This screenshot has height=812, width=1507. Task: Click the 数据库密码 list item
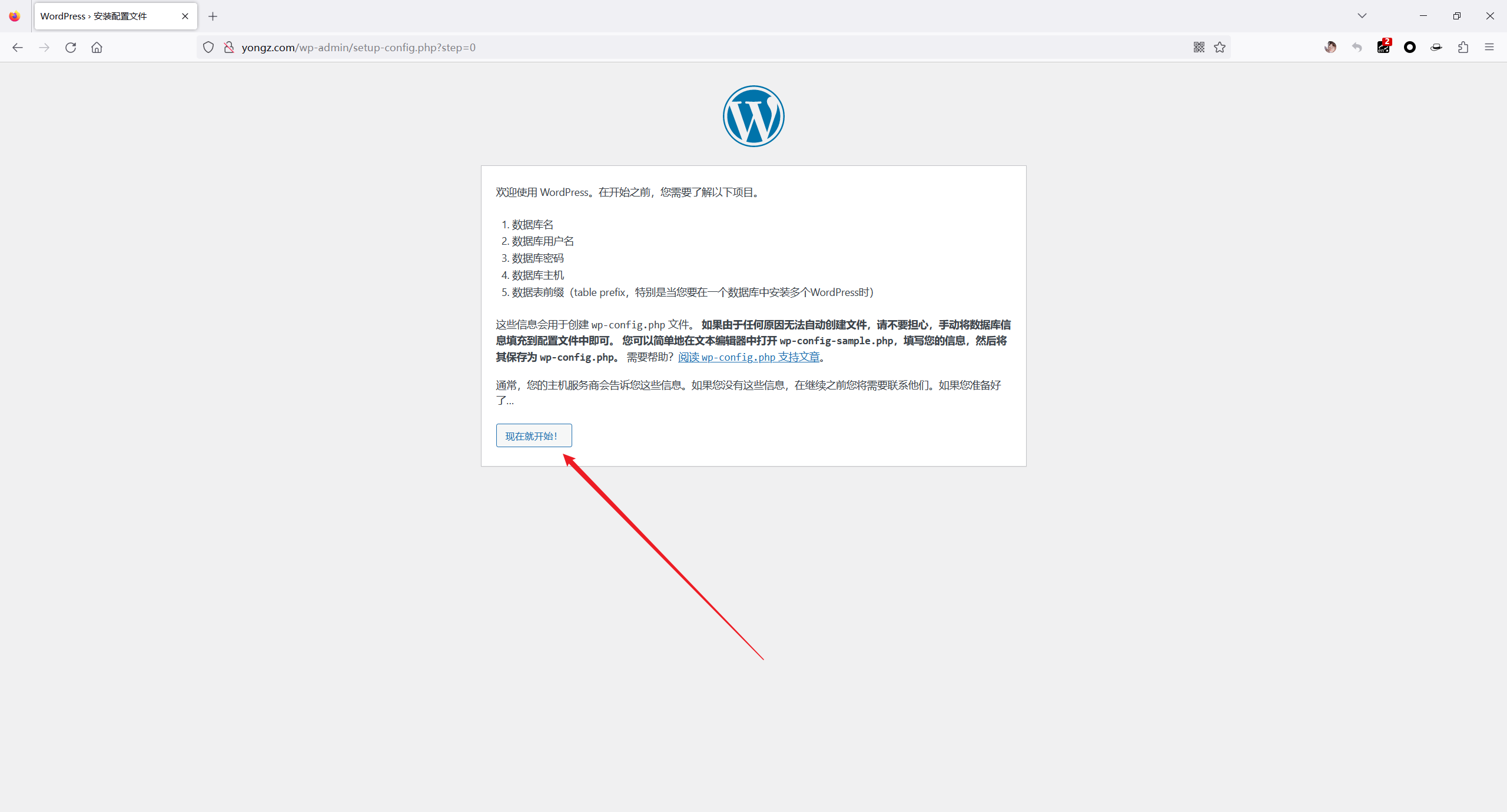pos(538,258)
